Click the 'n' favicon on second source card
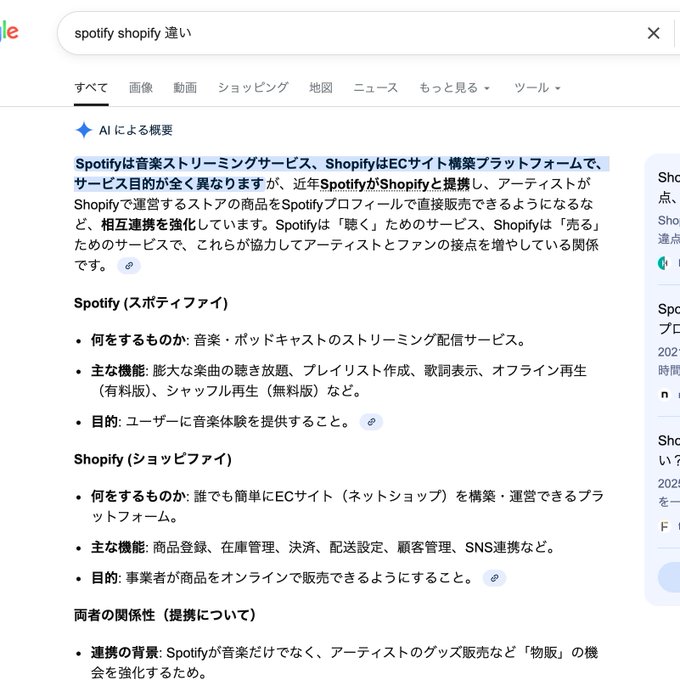 [664, 394]
